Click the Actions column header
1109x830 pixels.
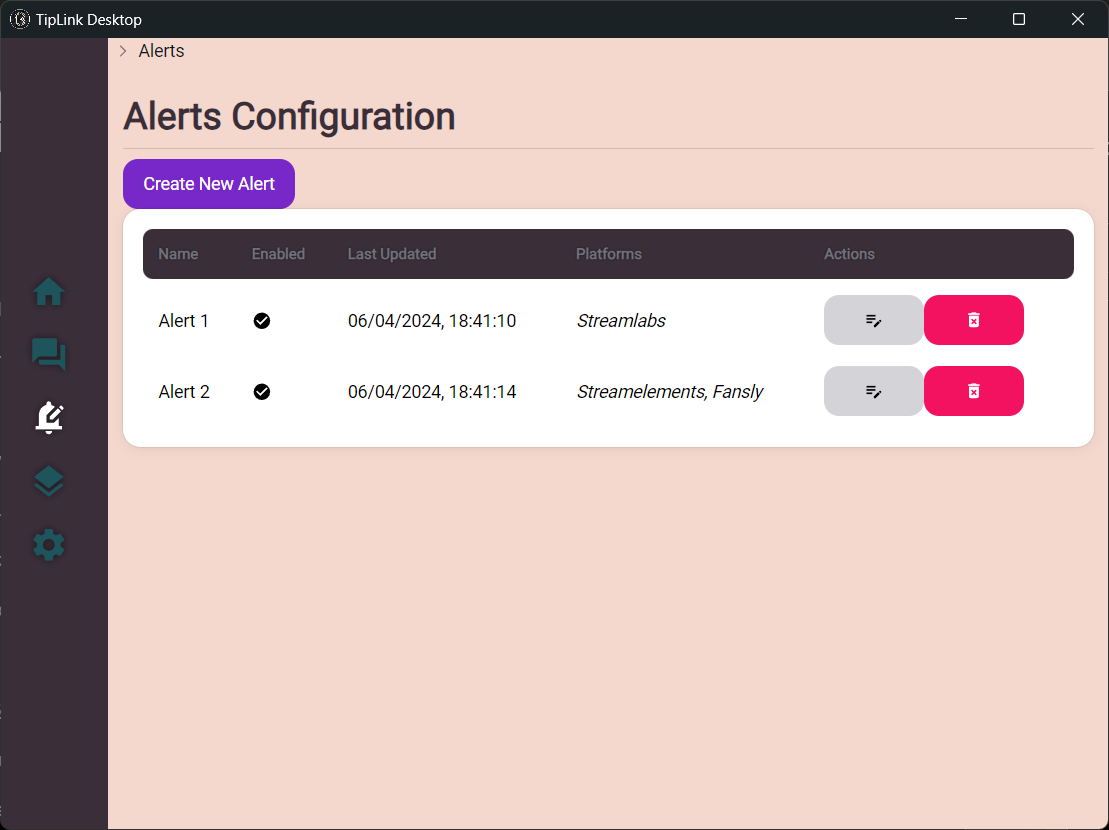coord(849,254)
